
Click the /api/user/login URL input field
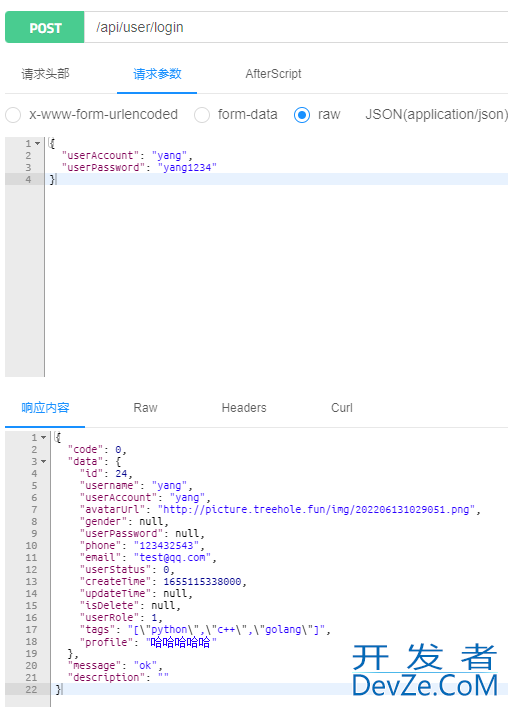point(296,28)
